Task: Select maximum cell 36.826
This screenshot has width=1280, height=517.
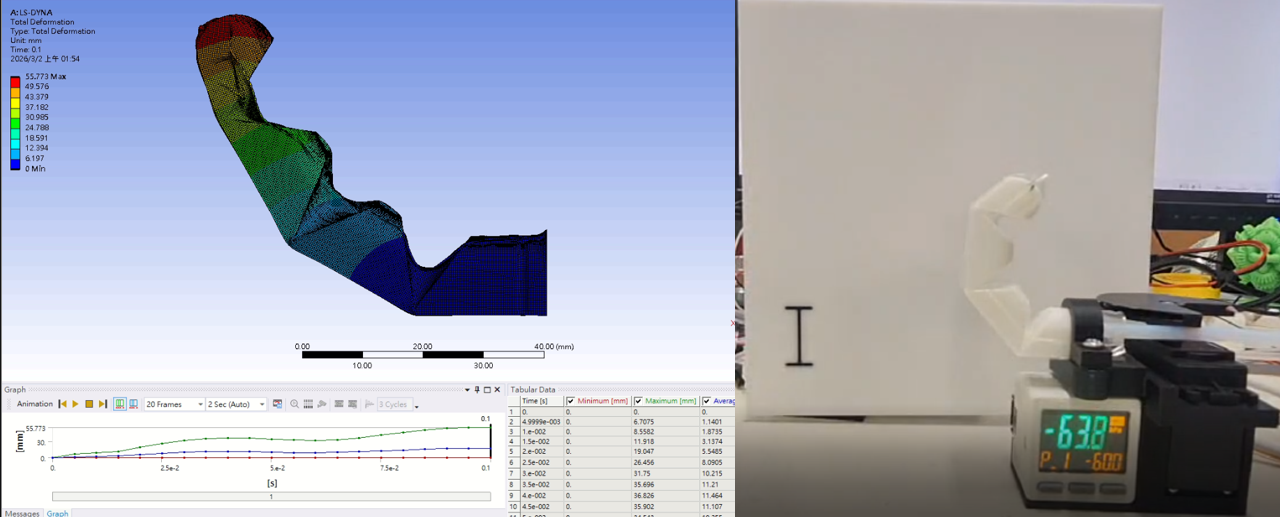Action: (665, 495)
